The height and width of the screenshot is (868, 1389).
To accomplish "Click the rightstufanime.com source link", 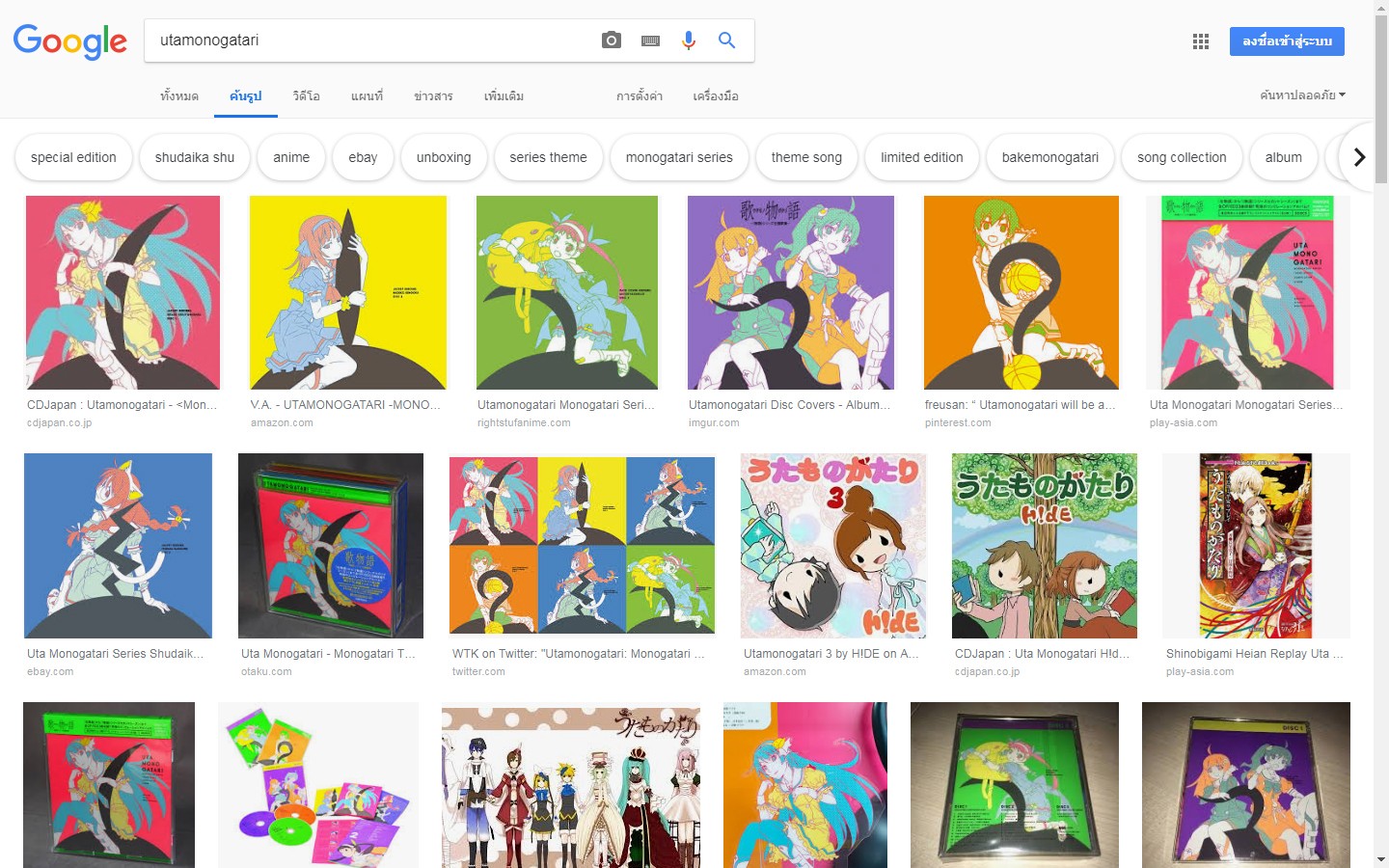I will (524, 423).
